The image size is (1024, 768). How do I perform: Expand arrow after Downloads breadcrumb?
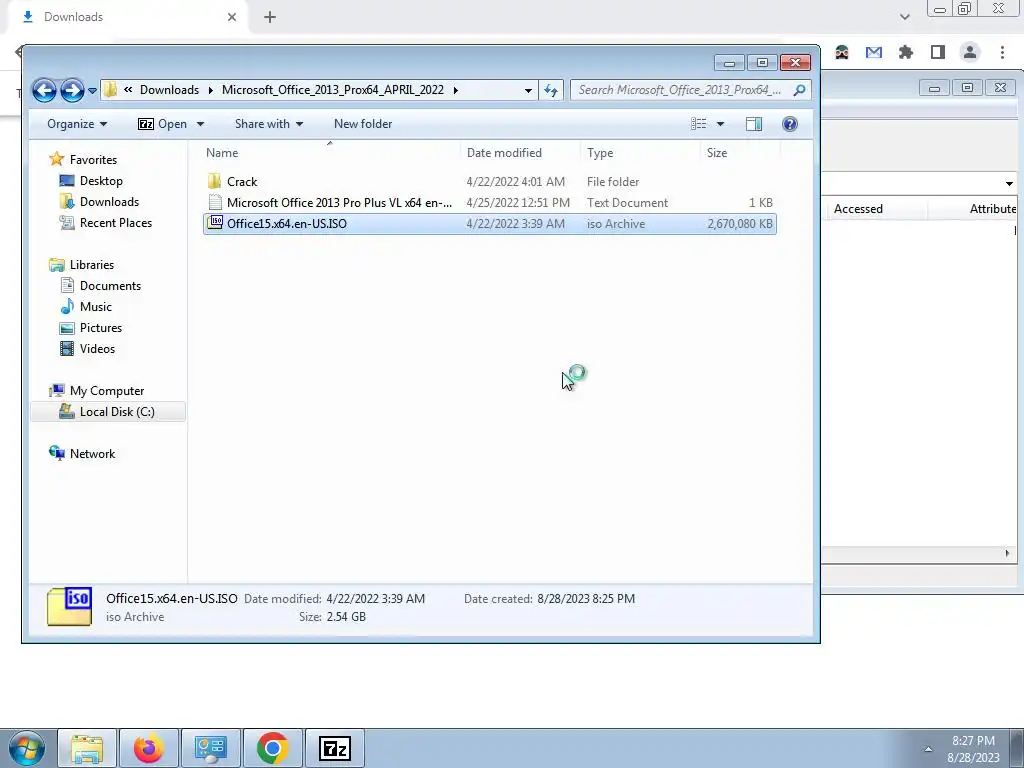click(210, 90)
